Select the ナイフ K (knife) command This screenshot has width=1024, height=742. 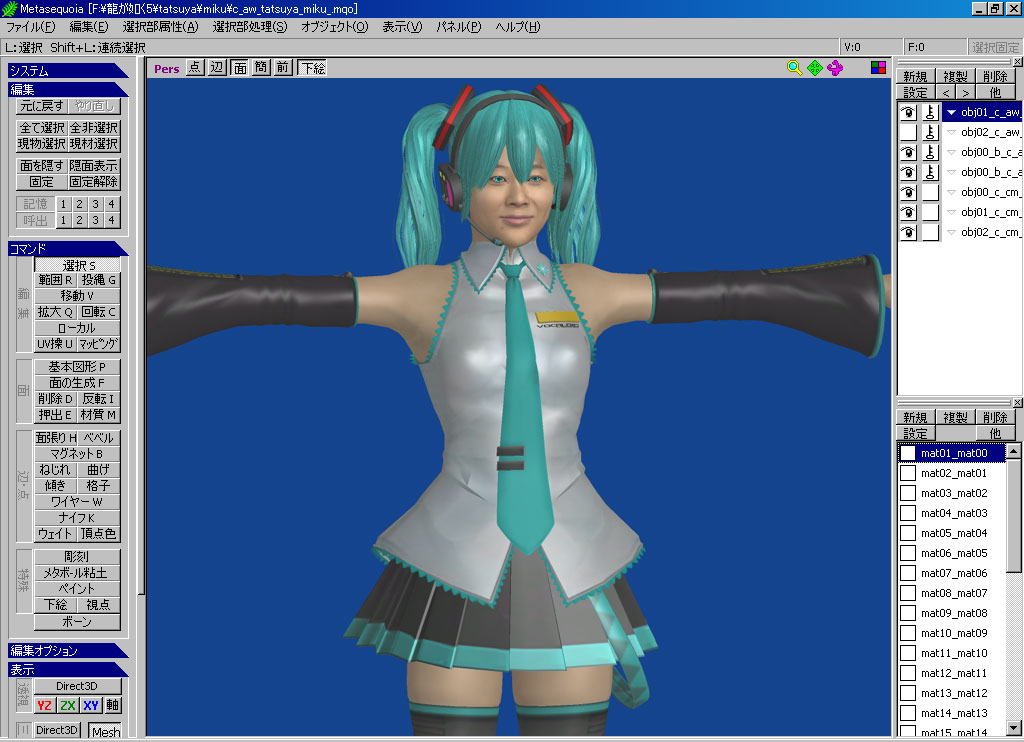click(x=77, y=518)
